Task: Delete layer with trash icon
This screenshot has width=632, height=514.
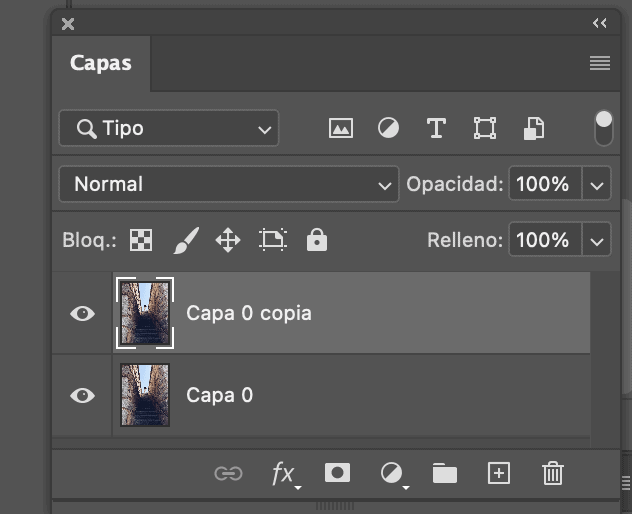Action: 553,473
